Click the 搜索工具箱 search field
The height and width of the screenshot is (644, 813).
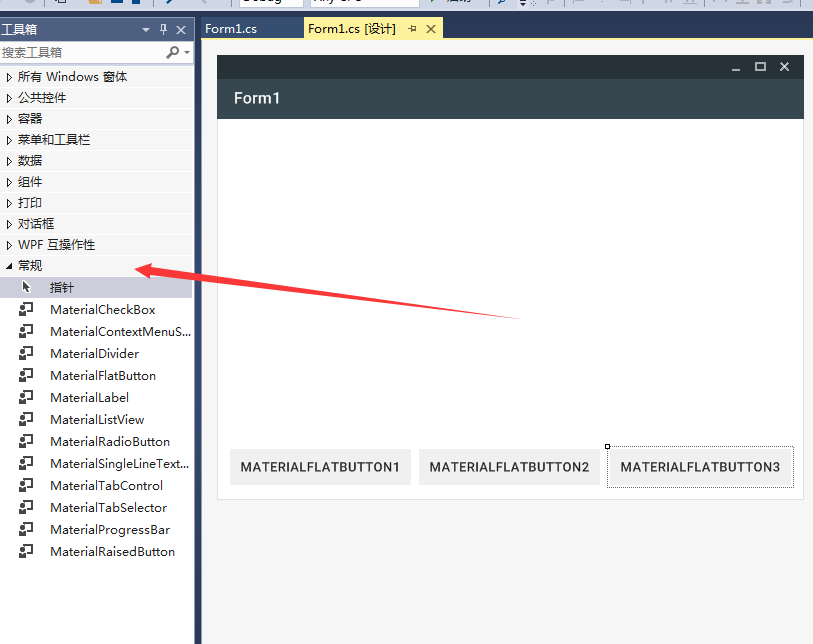(83, 52)
